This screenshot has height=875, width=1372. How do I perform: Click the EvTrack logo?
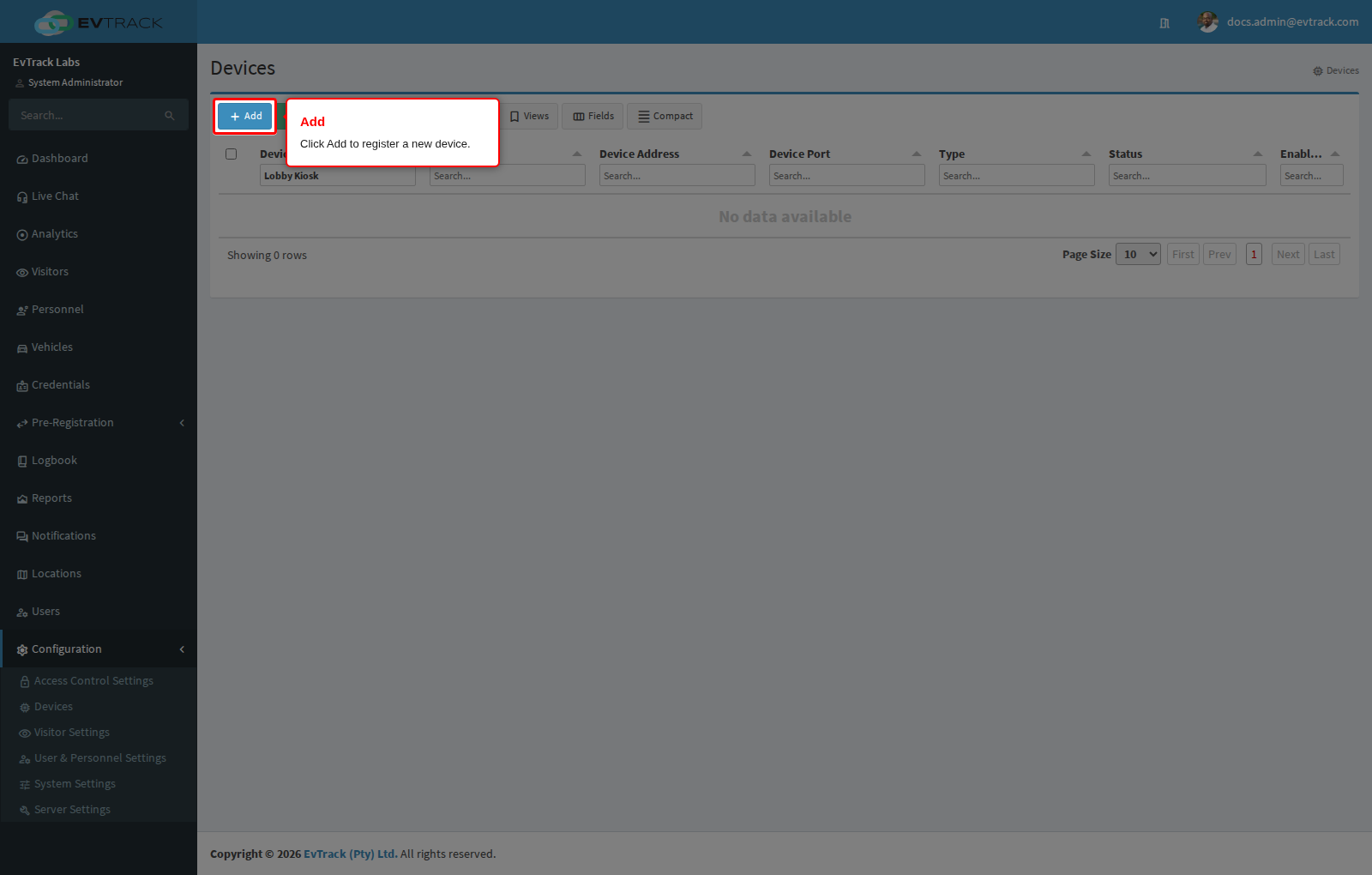click(x=99, y=22)
